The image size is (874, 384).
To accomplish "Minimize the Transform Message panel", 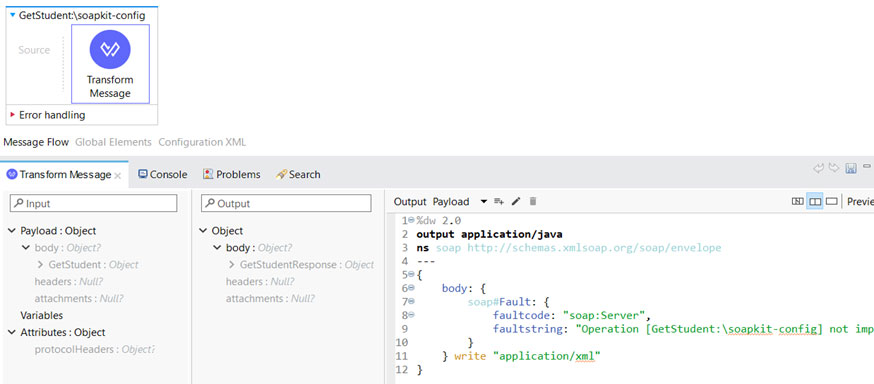I will (867, 166).
